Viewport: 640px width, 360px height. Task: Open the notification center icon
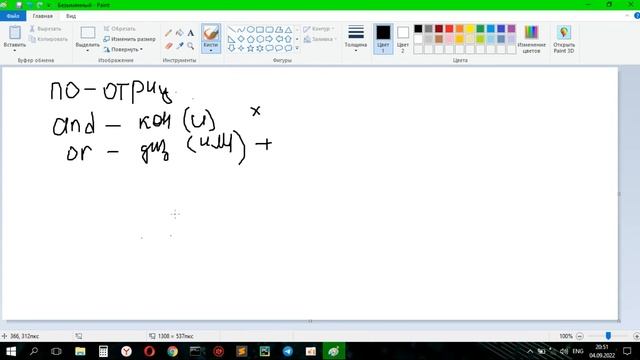tap(627, 351)
